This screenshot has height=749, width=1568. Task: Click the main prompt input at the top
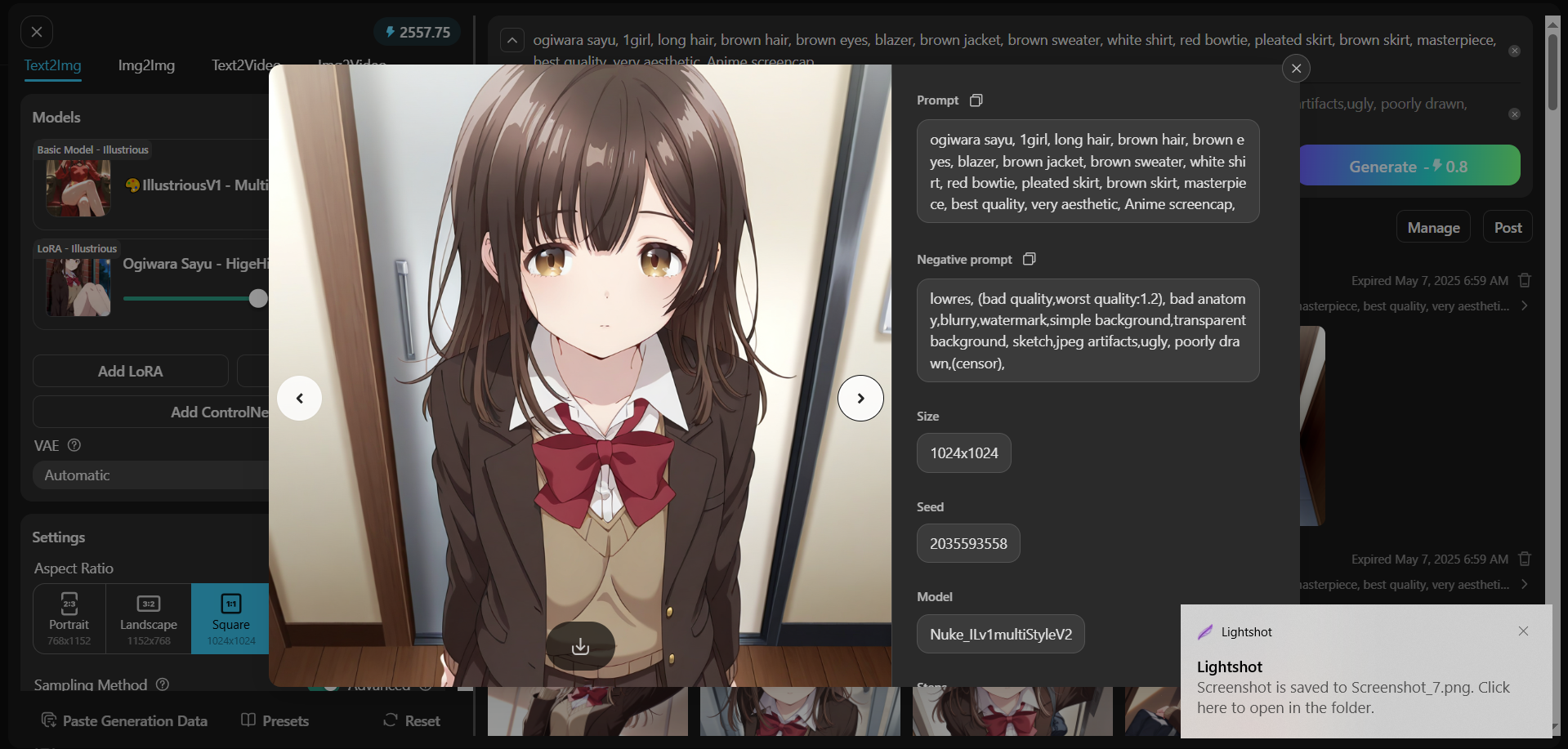click(1013, 48)
